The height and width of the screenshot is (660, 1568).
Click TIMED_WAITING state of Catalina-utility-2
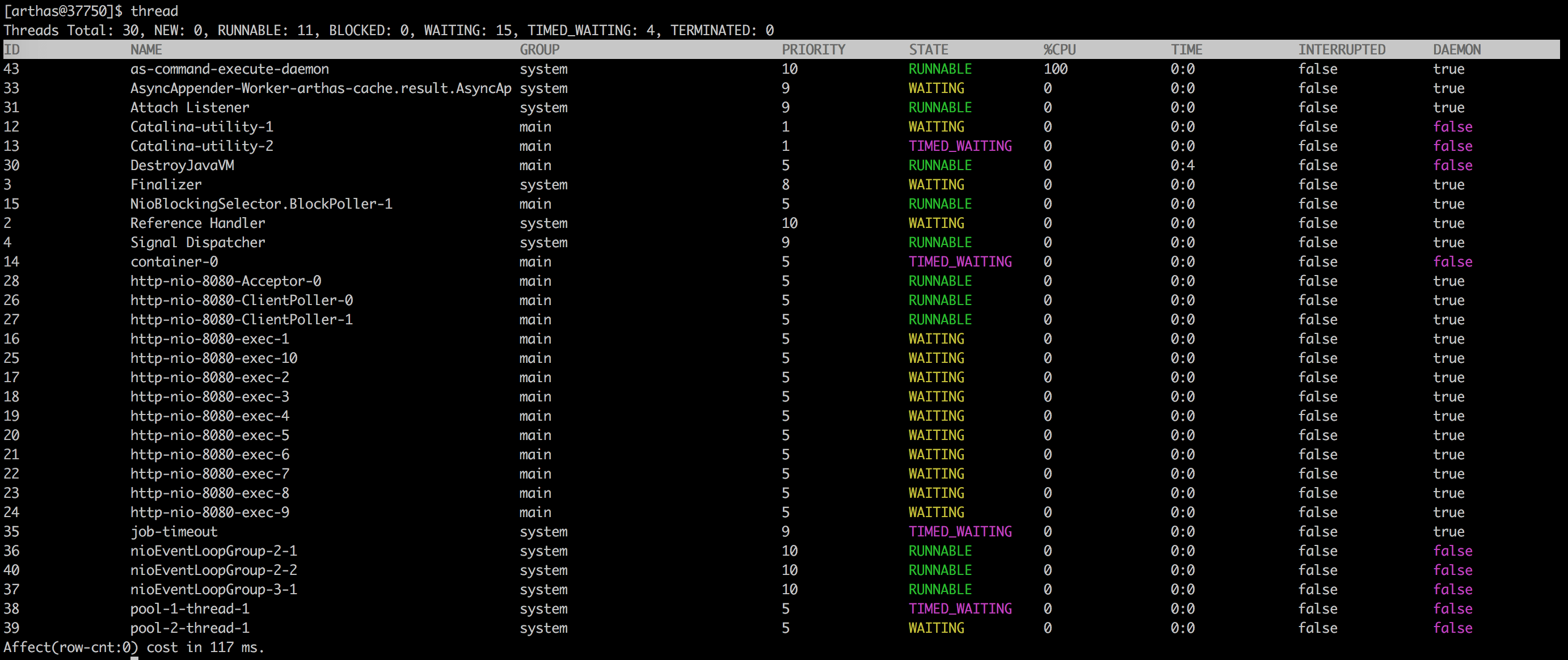(x=960, y=146)
